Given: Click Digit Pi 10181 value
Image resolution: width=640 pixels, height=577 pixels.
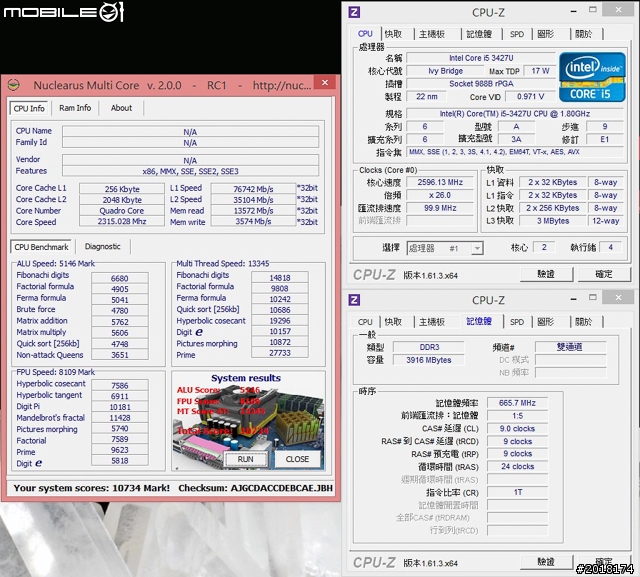Looking at the screenshot, I should [x=120, y=407].
